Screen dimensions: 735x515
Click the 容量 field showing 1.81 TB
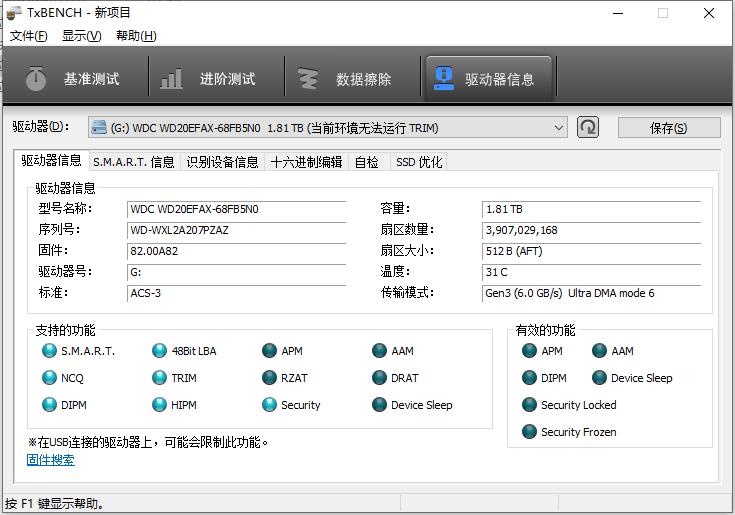point(592,209)
